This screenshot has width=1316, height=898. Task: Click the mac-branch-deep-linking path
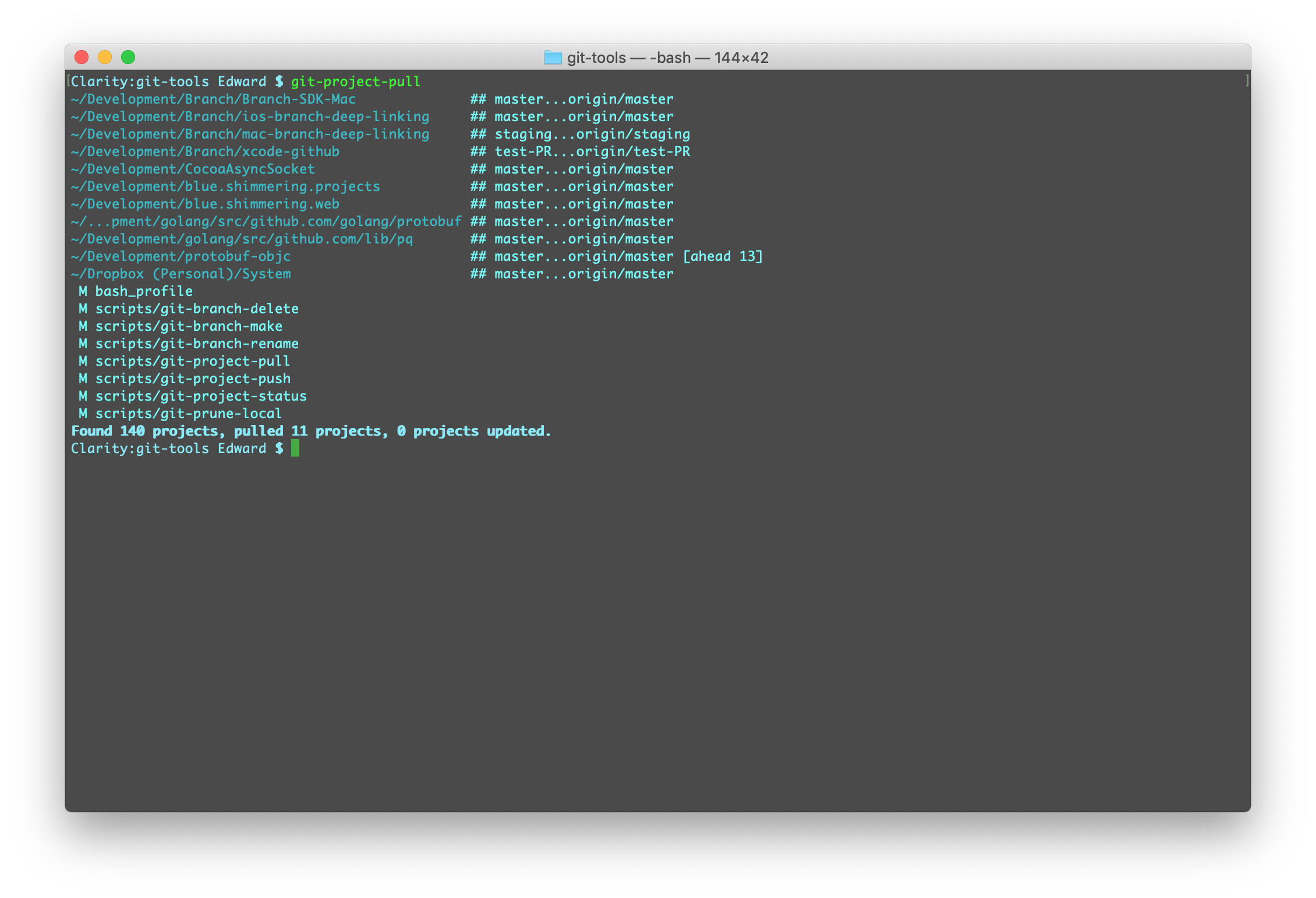(x=250, y=134)
